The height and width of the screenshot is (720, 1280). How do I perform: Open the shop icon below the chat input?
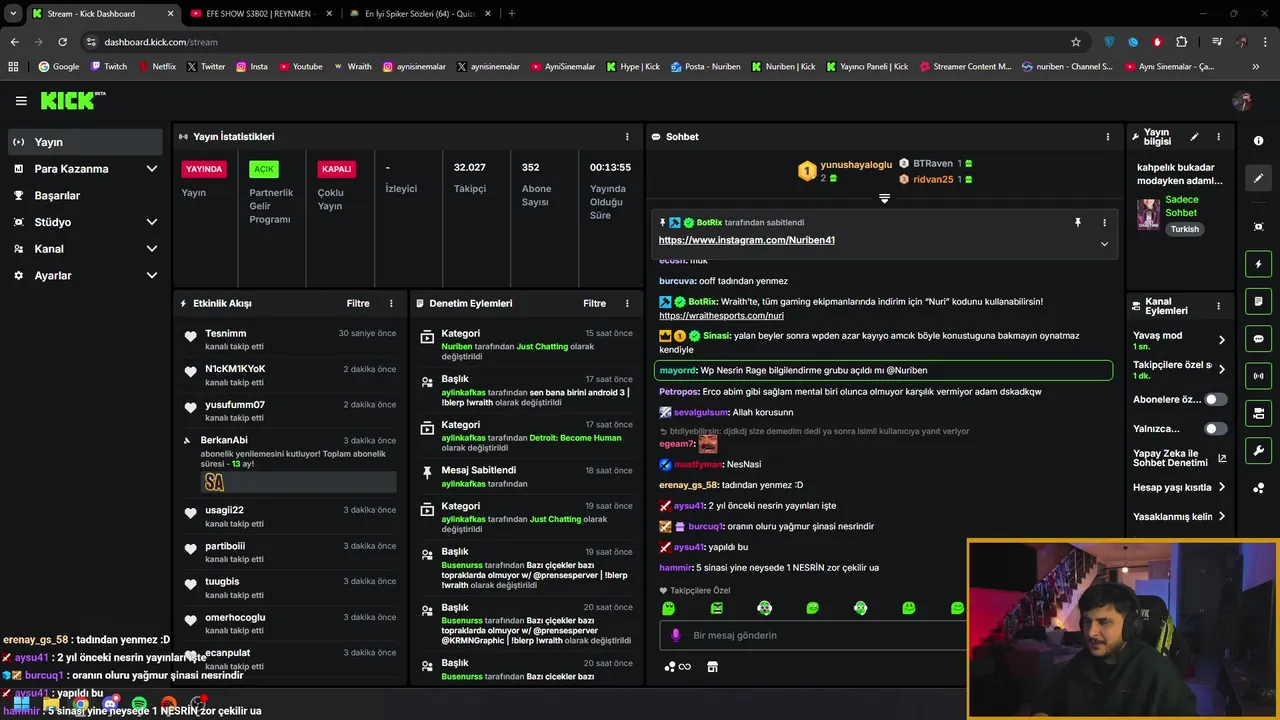point(712,667)
